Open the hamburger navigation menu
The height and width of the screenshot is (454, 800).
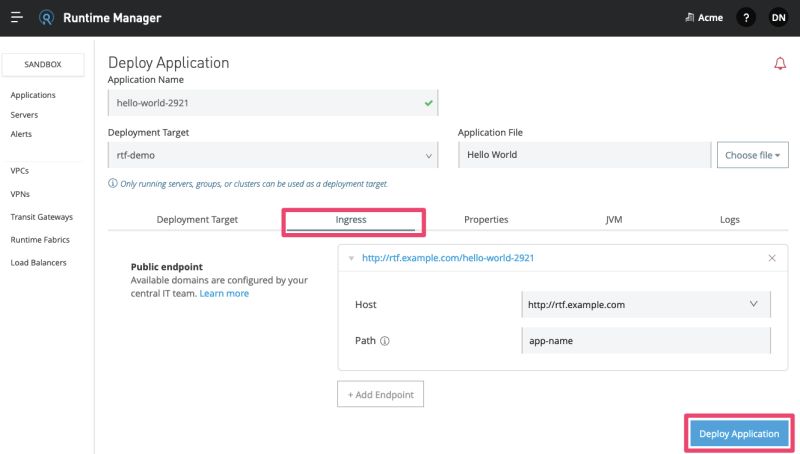(x=16, y=18)
